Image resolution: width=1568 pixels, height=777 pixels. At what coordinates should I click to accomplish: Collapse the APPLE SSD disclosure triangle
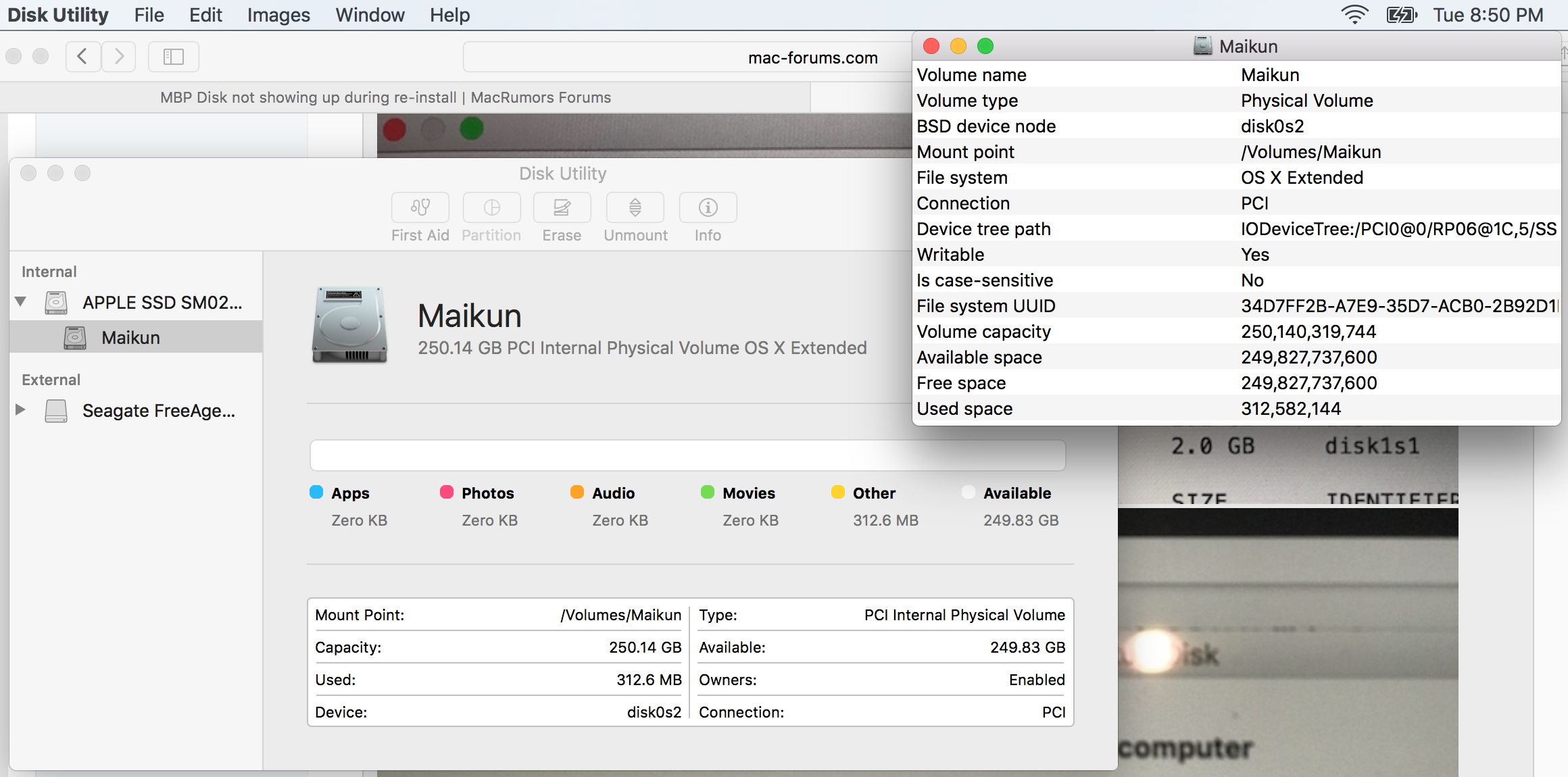coord(21,301)
